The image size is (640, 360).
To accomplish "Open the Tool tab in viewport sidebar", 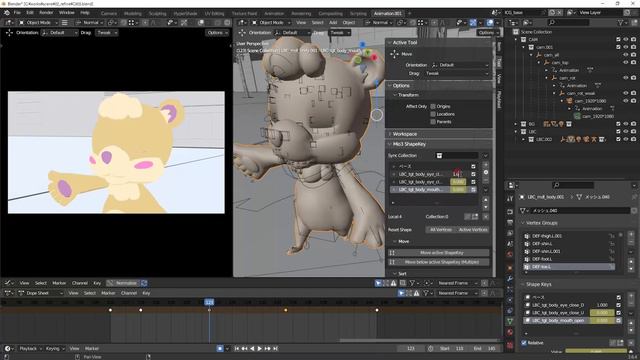I will pyautogui.click(x=499, y=62).
